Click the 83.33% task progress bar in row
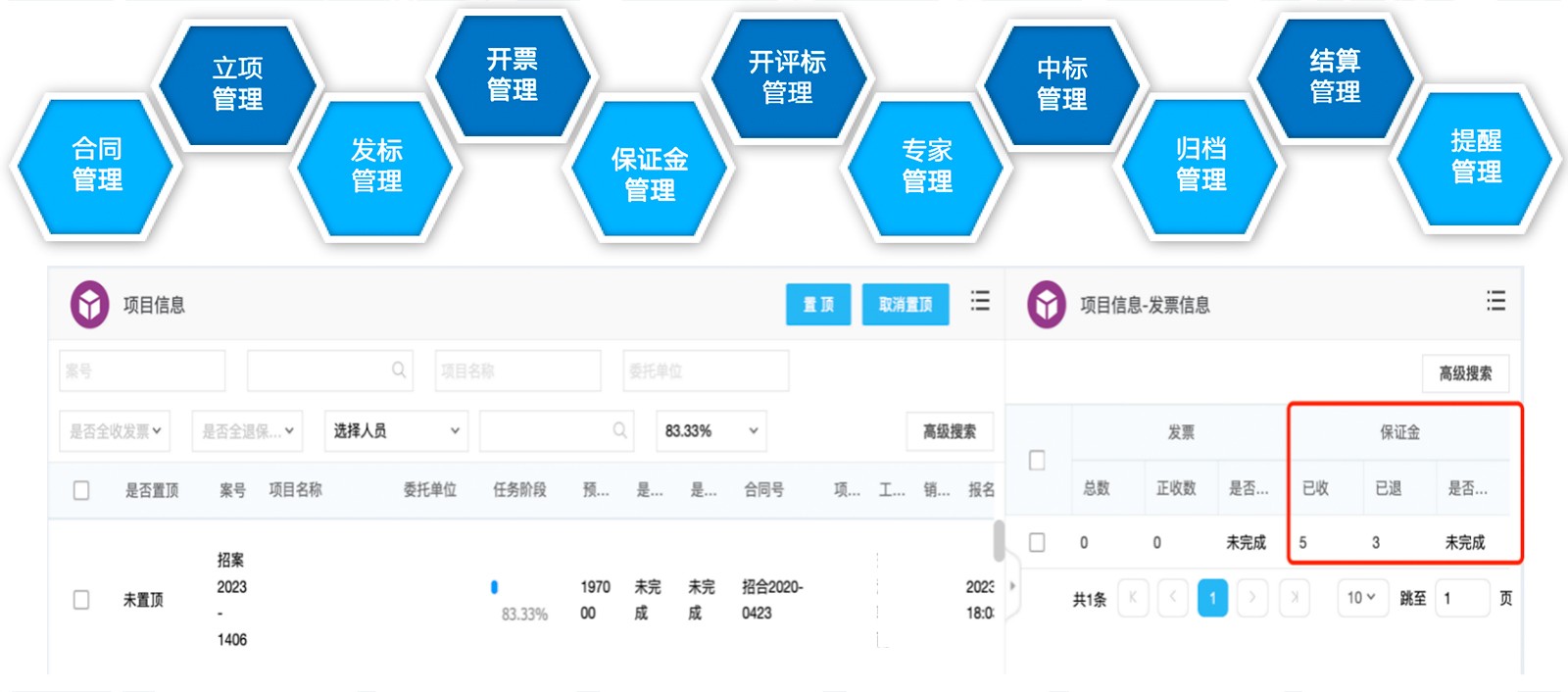Viewport: 1568px width, 692px height. pyautogui.click(x=494, y=587)
